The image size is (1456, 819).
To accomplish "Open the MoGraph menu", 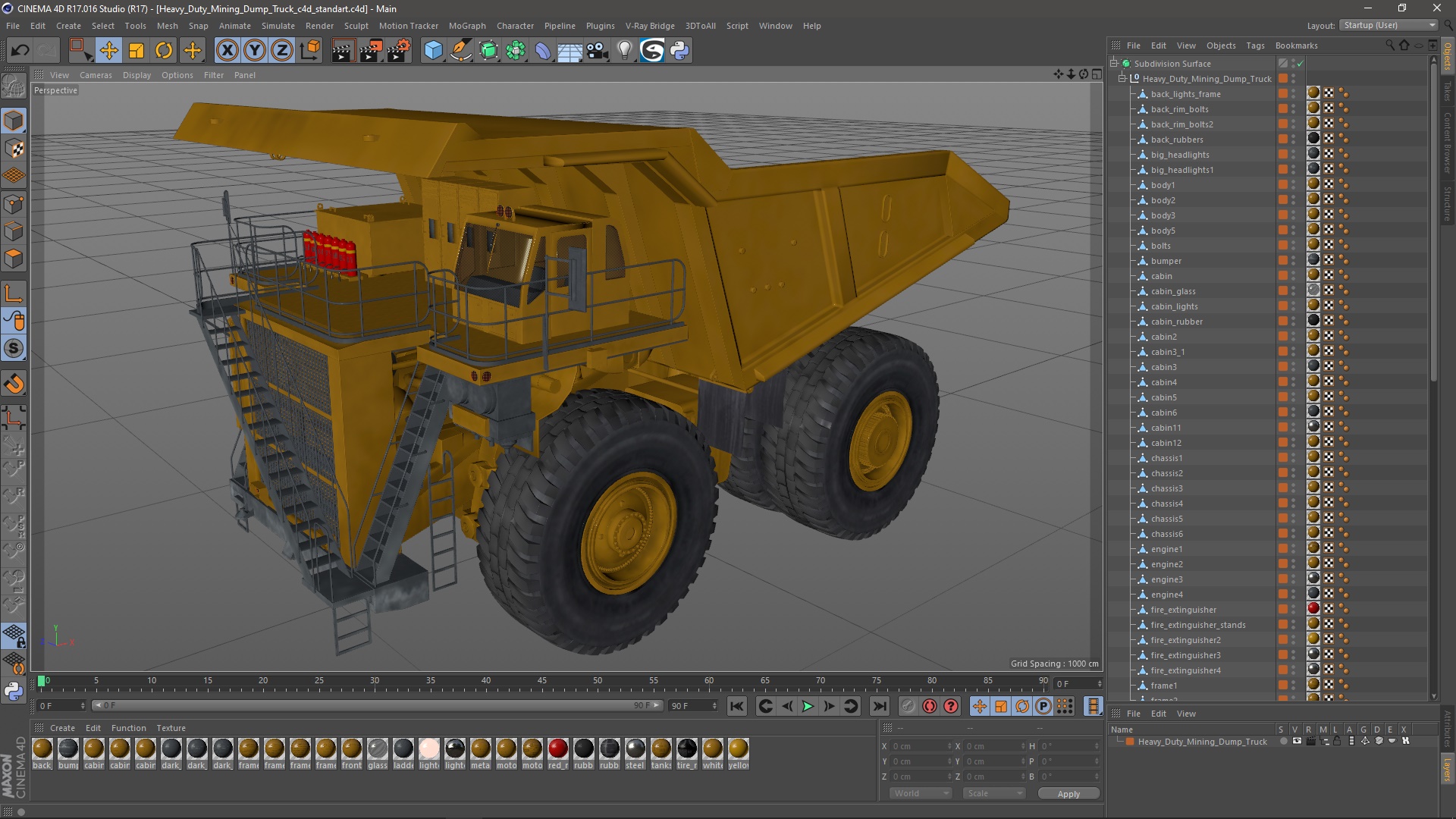I will click(x=467, y=26).
